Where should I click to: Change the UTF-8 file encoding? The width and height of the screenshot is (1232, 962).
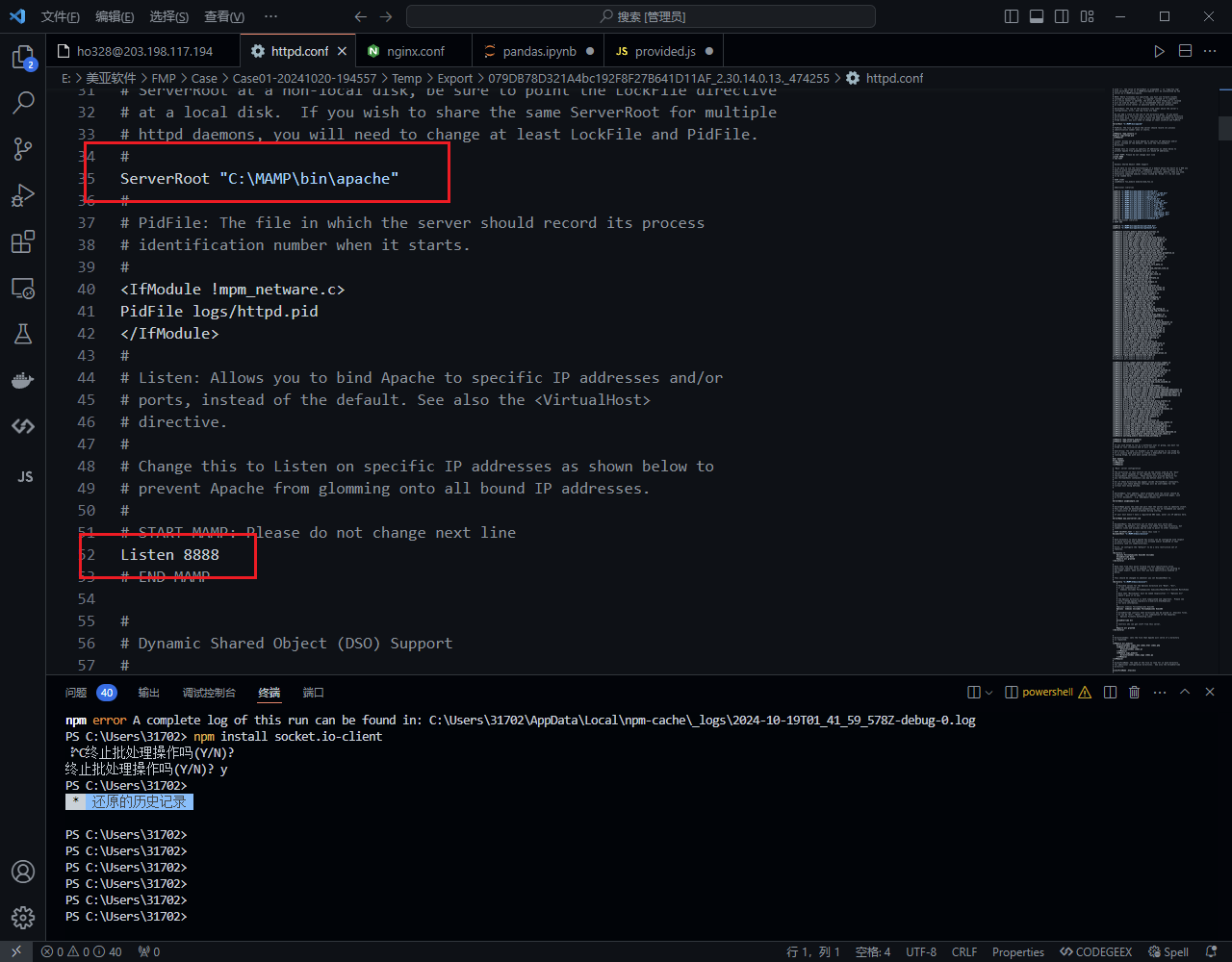click(921, 951)
